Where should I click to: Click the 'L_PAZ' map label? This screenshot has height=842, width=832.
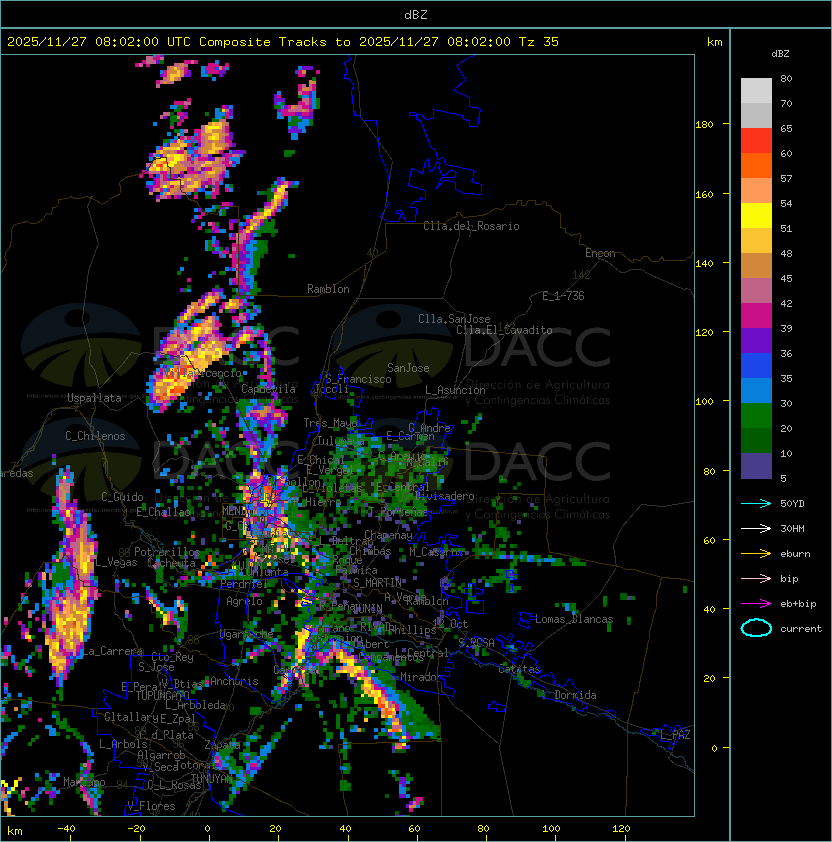point(675,735)
